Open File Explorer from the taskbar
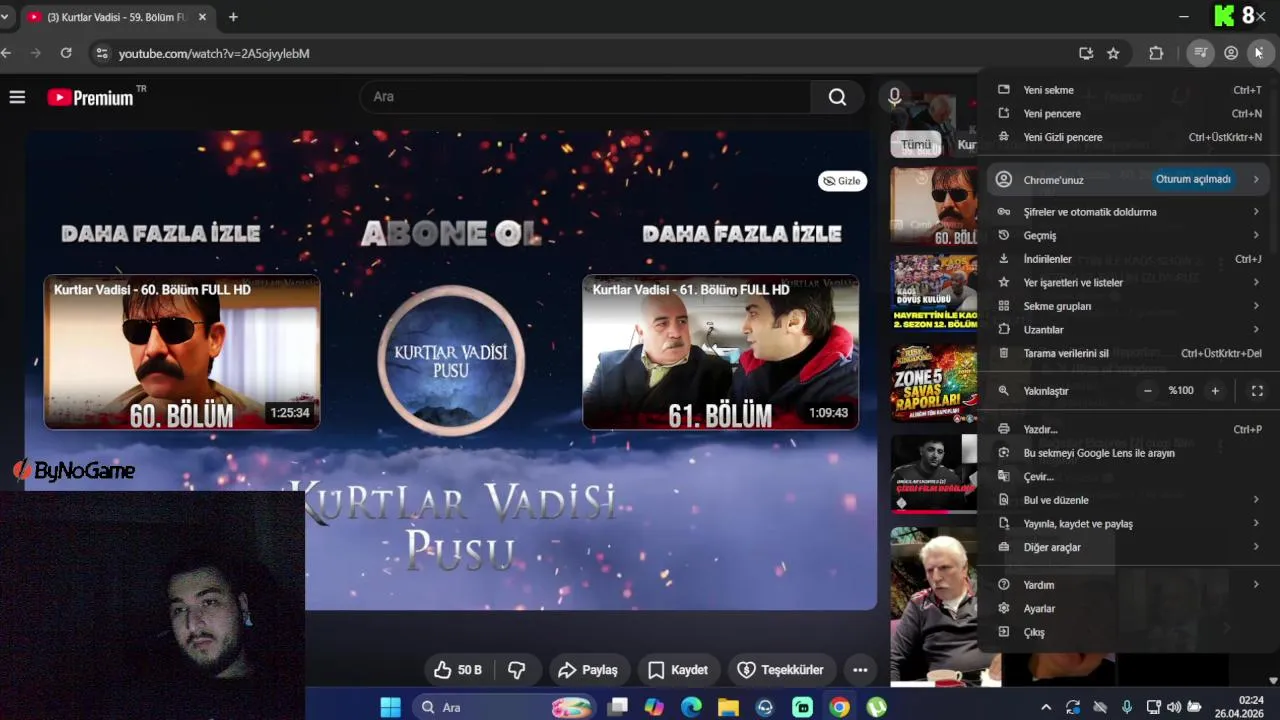This screenshot has height=720, width=1280. pos(728,707)
